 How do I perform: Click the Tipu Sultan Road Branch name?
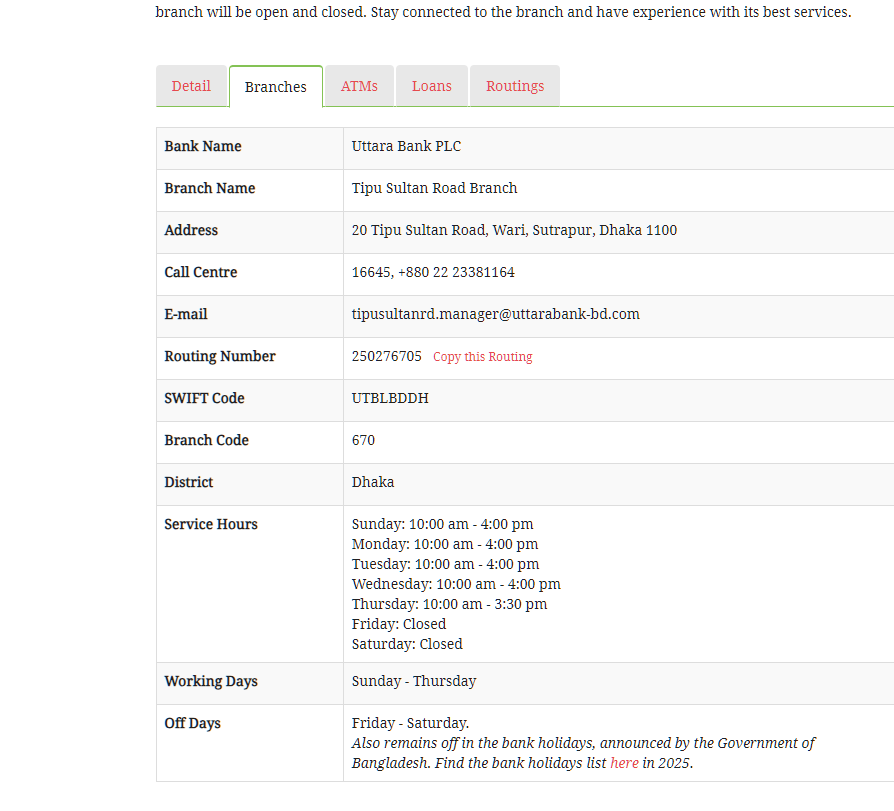point(434,188)
